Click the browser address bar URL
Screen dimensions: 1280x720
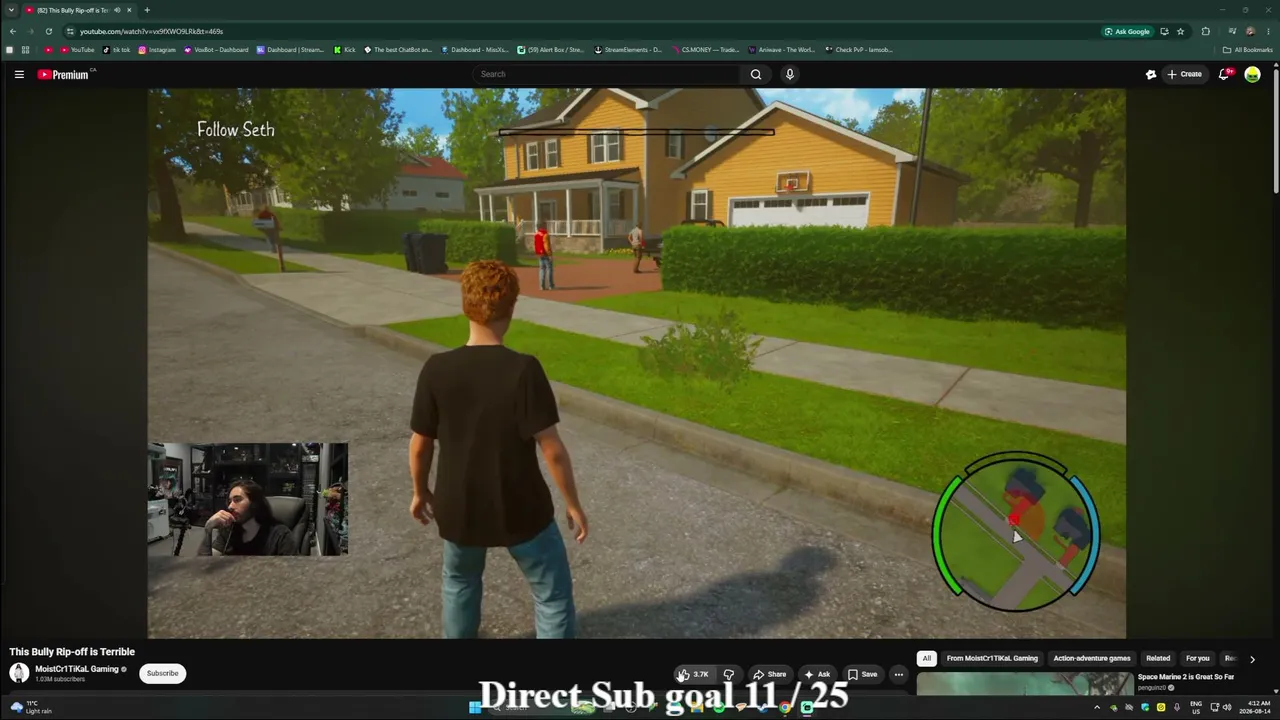click(x=151, y=31)
